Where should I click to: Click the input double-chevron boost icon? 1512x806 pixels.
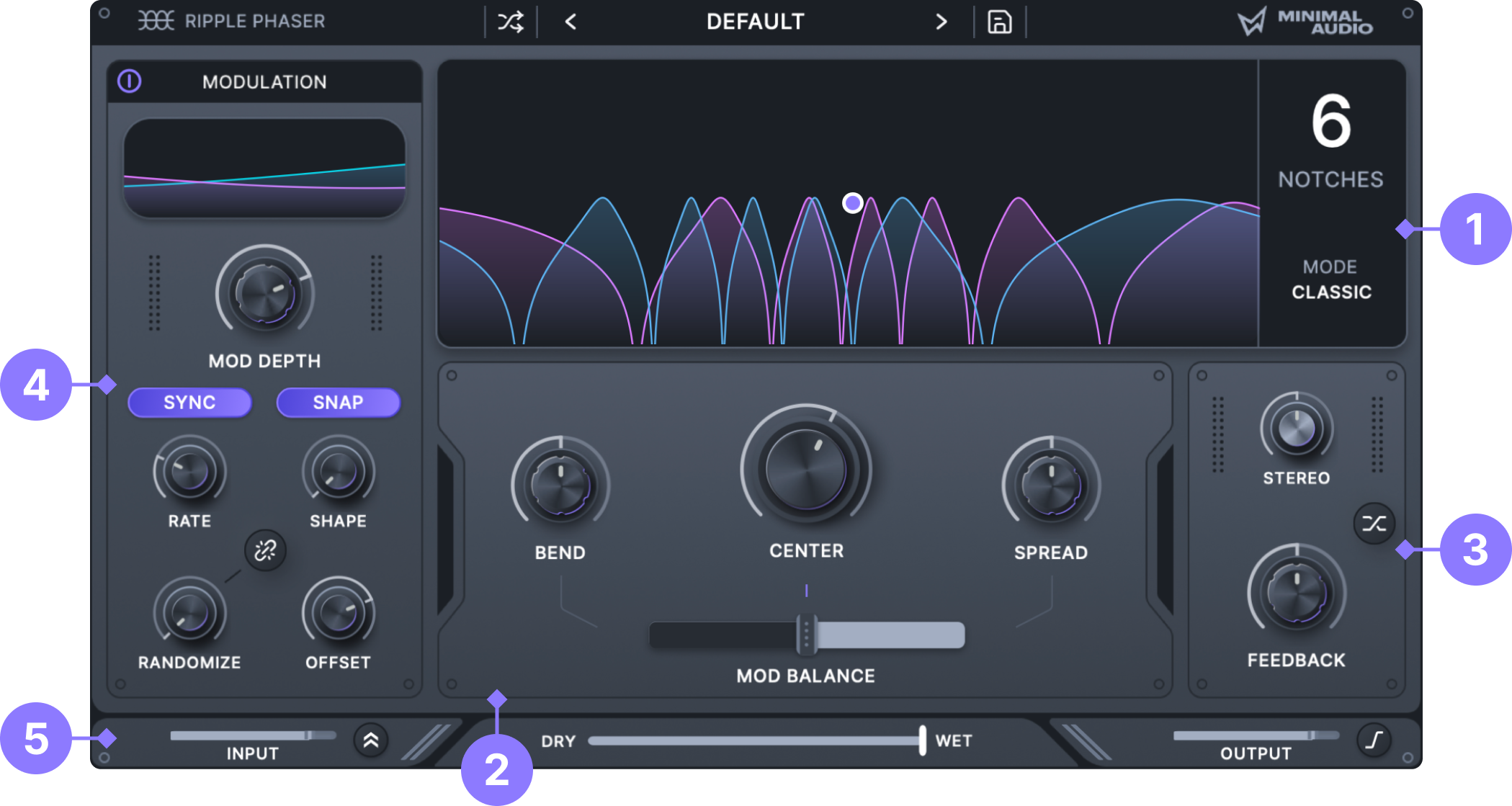coord(371,740)
